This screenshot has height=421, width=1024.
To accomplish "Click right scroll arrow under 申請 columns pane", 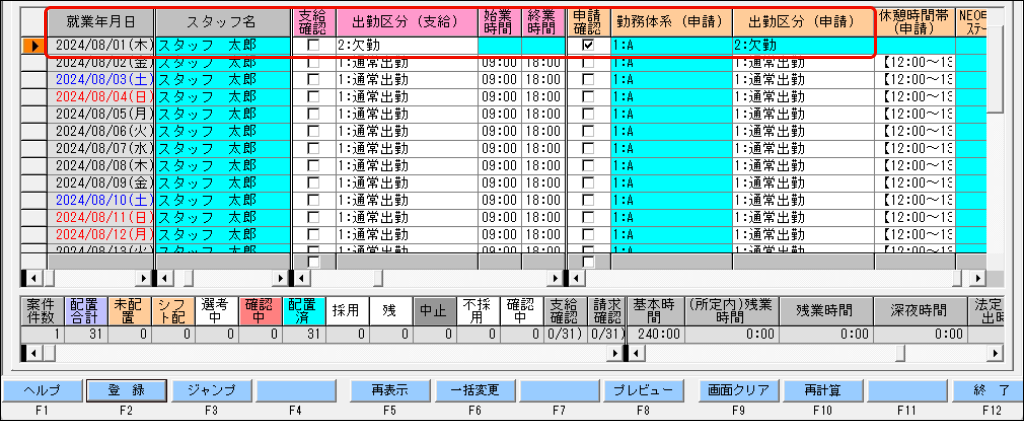I will tap(978, 279).
